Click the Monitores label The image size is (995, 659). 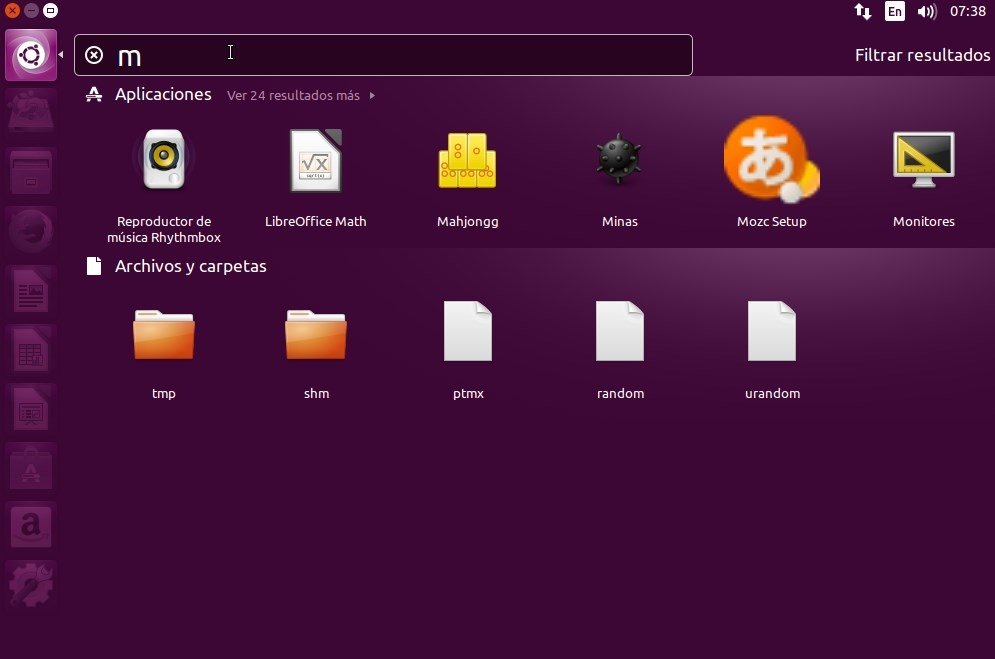coord(923,221)
